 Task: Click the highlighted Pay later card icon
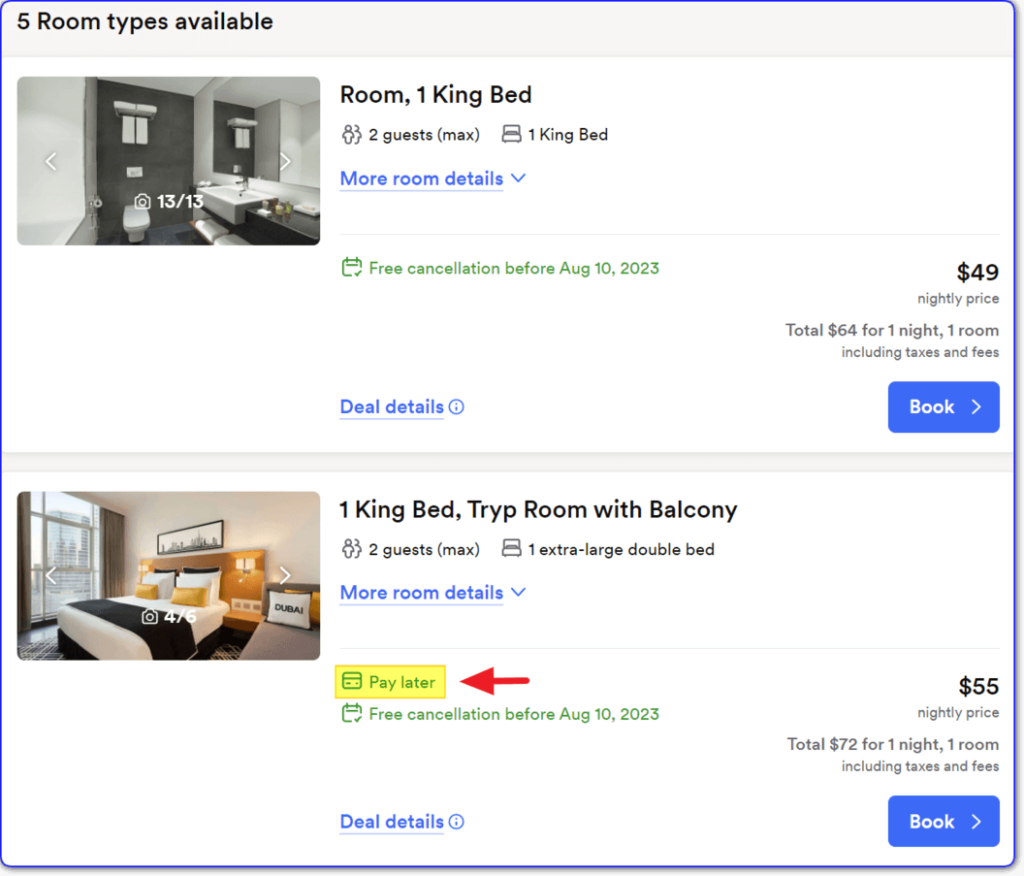tap(352, 681)
